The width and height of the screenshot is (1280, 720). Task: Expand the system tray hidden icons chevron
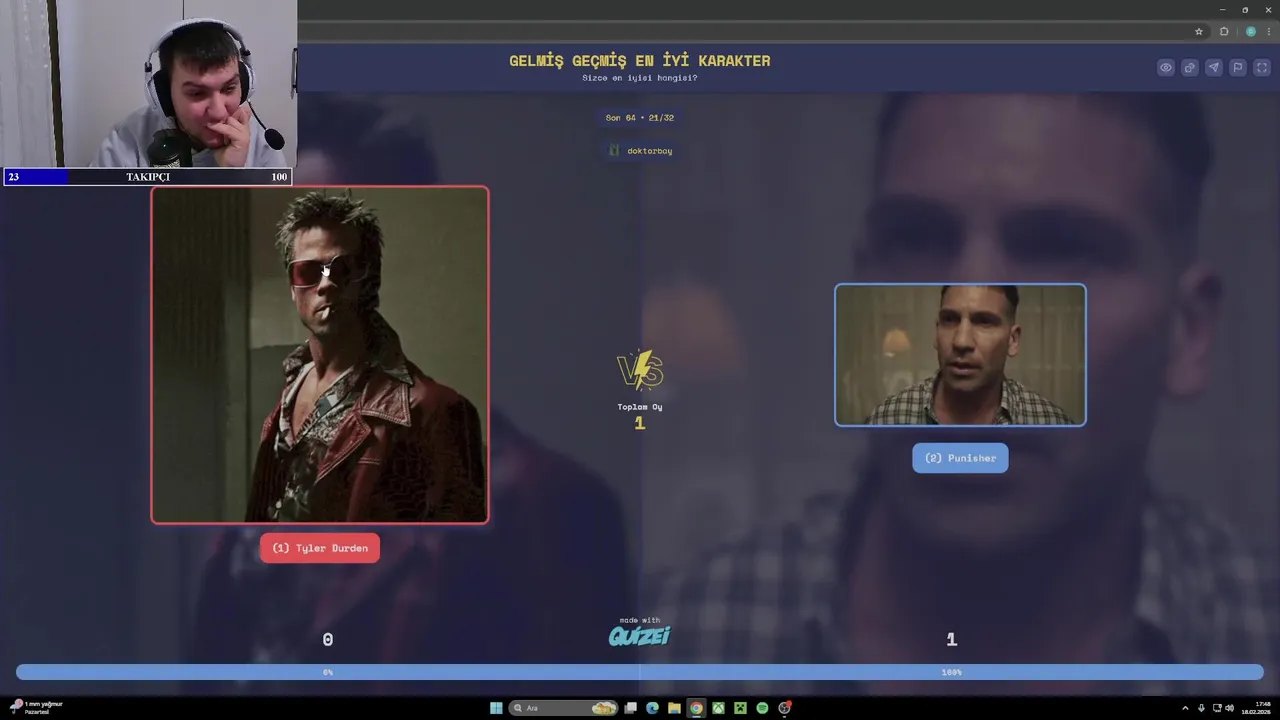point(1185,708)
